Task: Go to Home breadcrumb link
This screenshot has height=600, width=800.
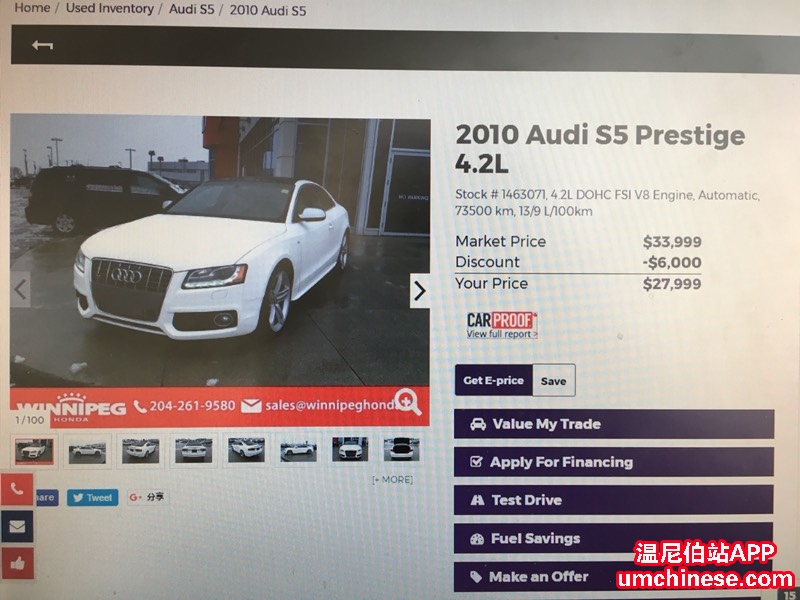Action: click(32, 8)
